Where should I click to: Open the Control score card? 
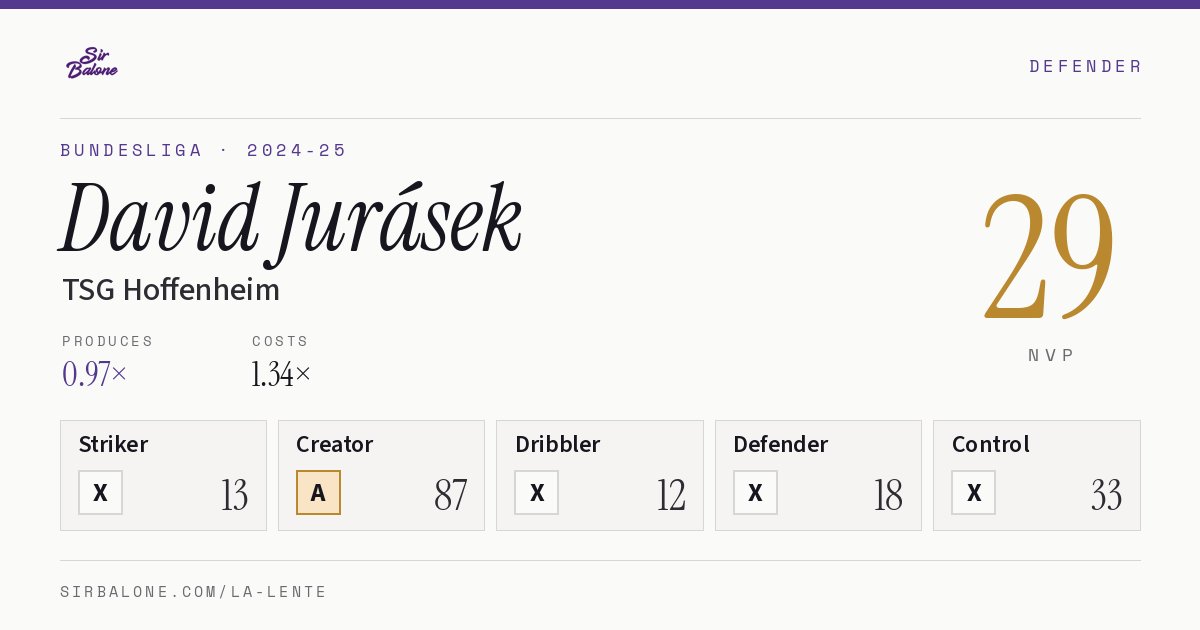[1037, 475]
